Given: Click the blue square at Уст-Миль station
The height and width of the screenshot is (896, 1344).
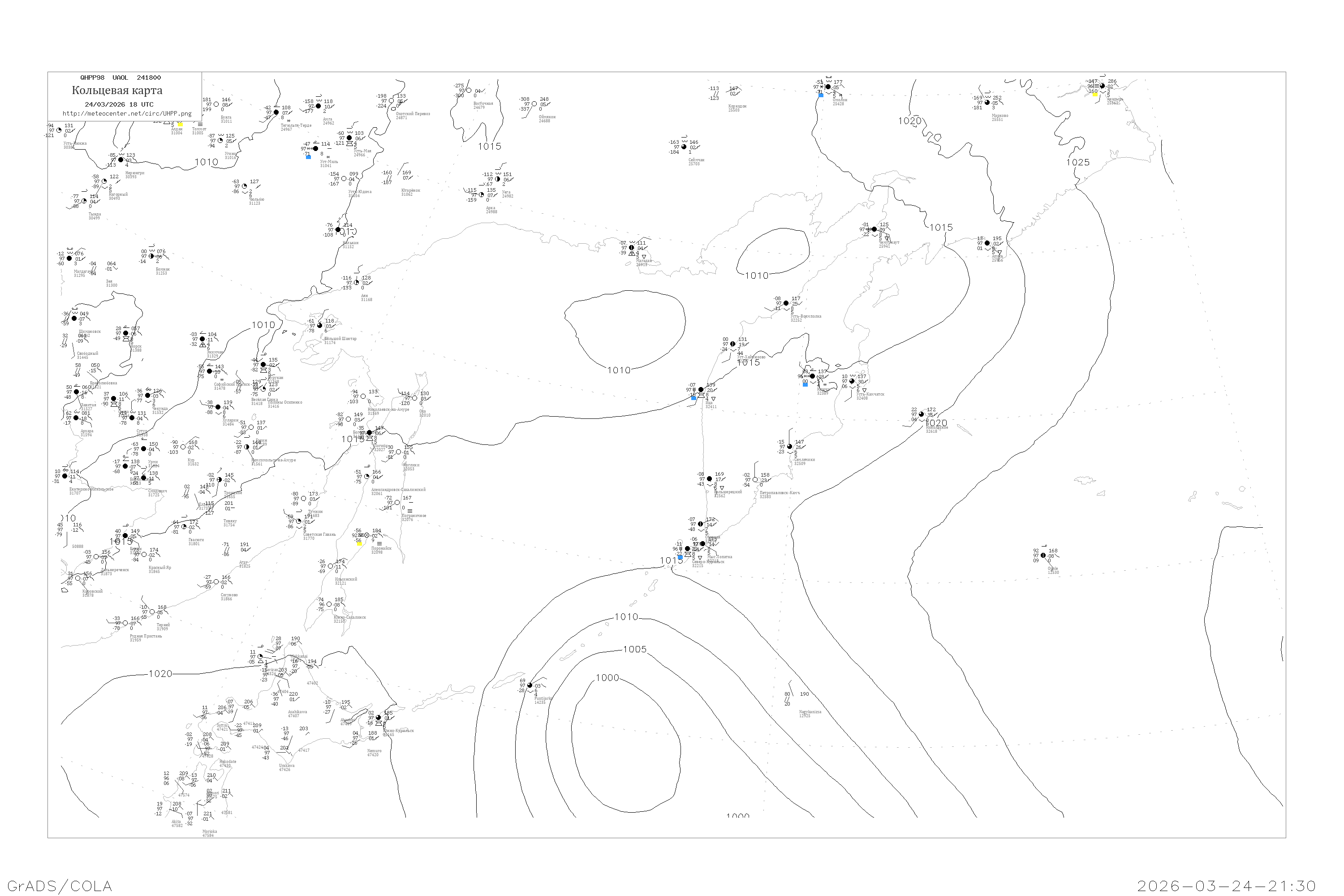Looking at the screenshot, I should [309, 156].
